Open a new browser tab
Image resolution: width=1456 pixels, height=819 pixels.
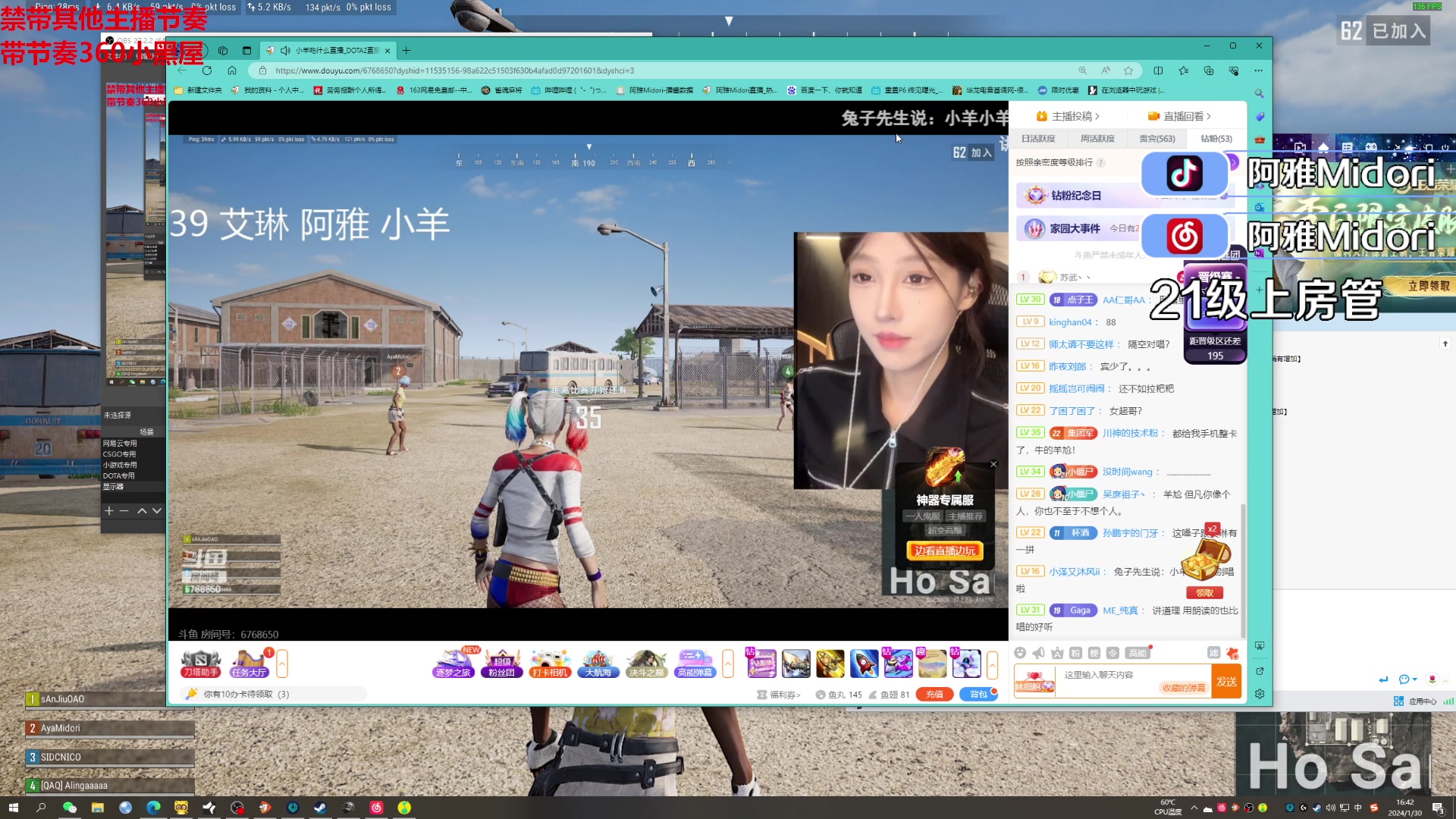[x=406, y=51]
